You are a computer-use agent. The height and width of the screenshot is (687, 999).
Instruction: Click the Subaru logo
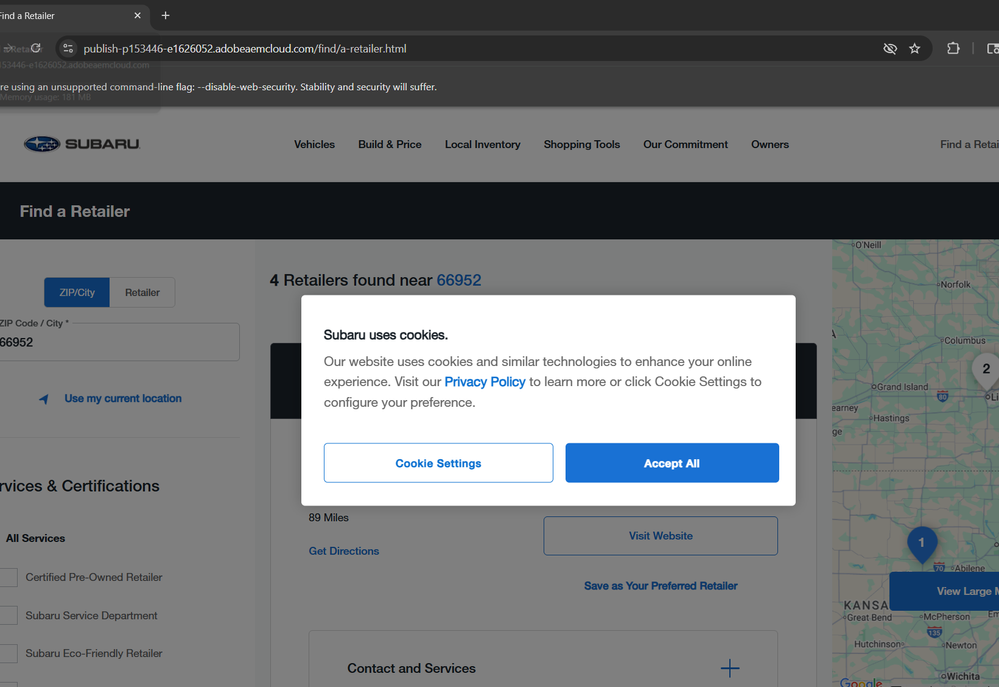[x=82, y=144]
